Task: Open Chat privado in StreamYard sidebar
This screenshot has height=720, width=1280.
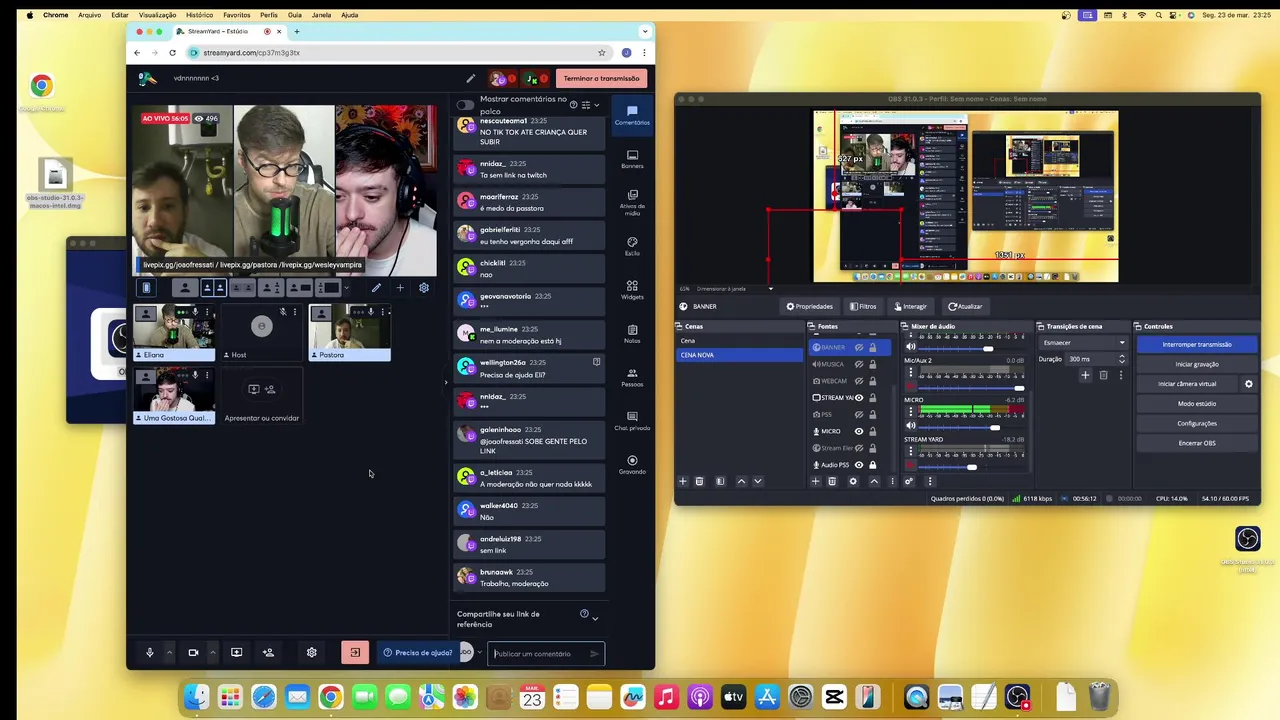Action: 632,421
